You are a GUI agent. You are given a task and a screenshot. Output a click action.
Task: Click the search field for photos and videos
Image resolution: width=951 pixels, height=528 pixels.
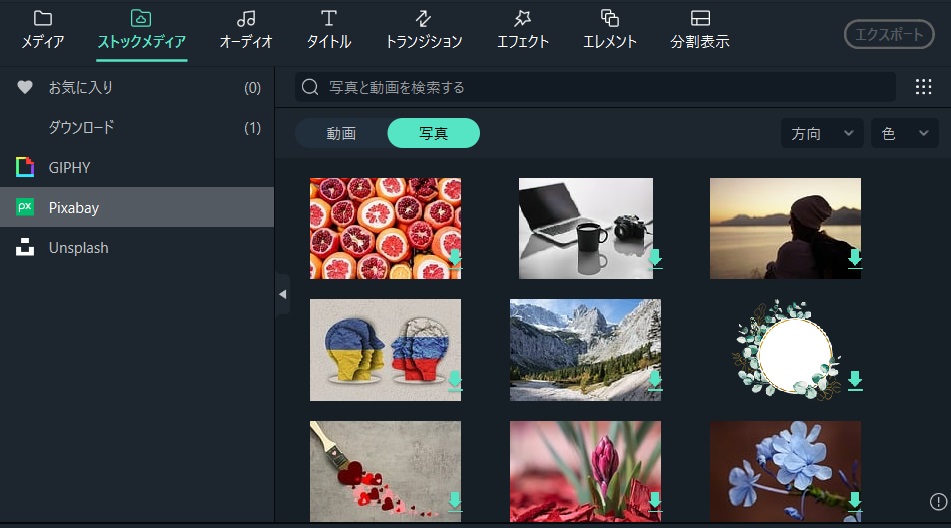tap(595, 87)
